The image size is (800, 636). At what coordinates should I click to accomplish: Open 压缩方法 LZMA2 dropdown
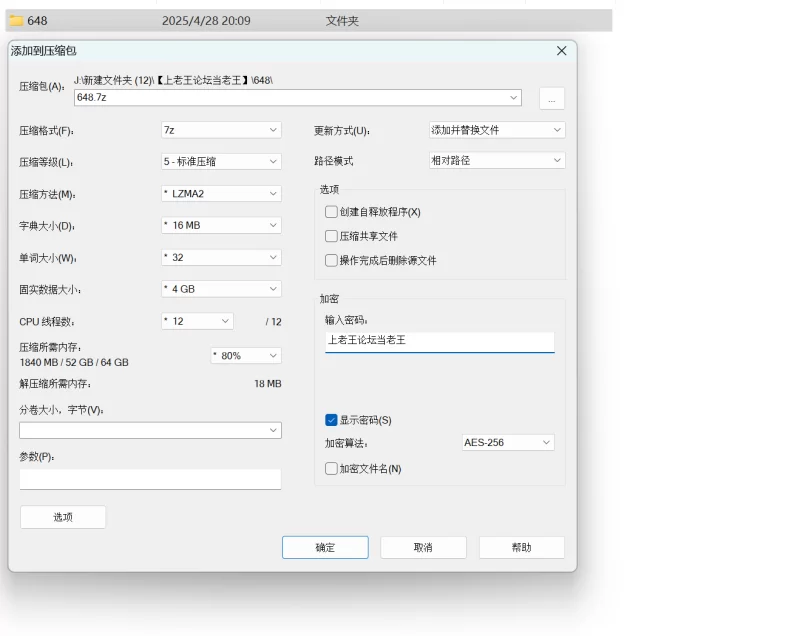(221, 193)
